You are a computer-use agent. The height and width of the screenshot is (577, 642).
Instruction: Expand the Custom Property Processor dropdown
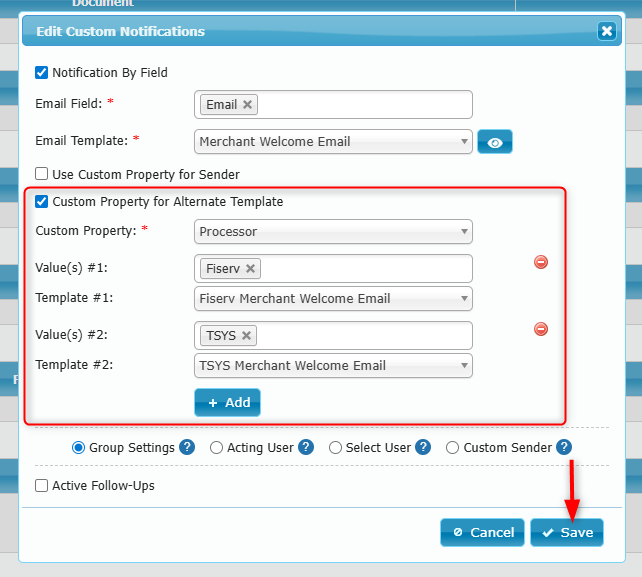[333, 232]
